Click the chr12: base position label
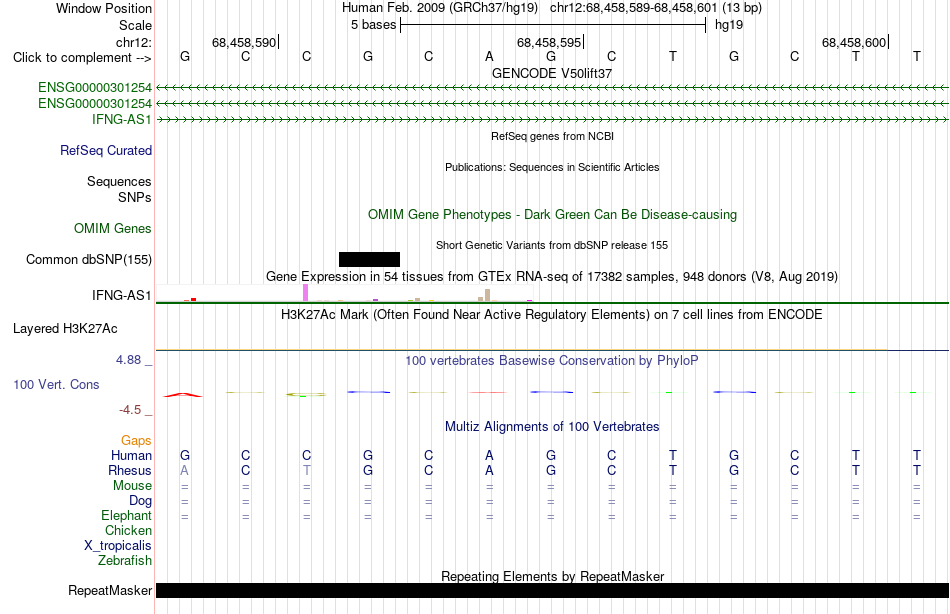 pos(133,42)
